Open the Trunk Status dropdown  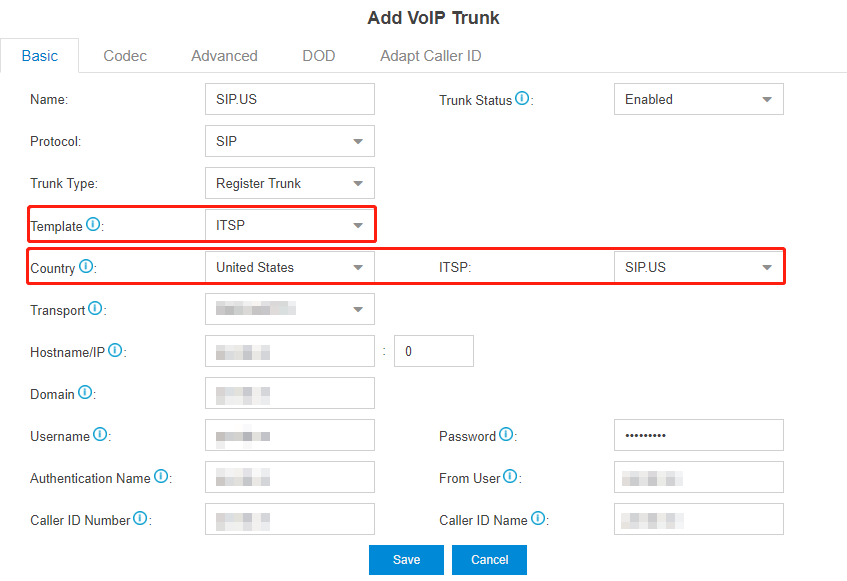tap(698, 99)
